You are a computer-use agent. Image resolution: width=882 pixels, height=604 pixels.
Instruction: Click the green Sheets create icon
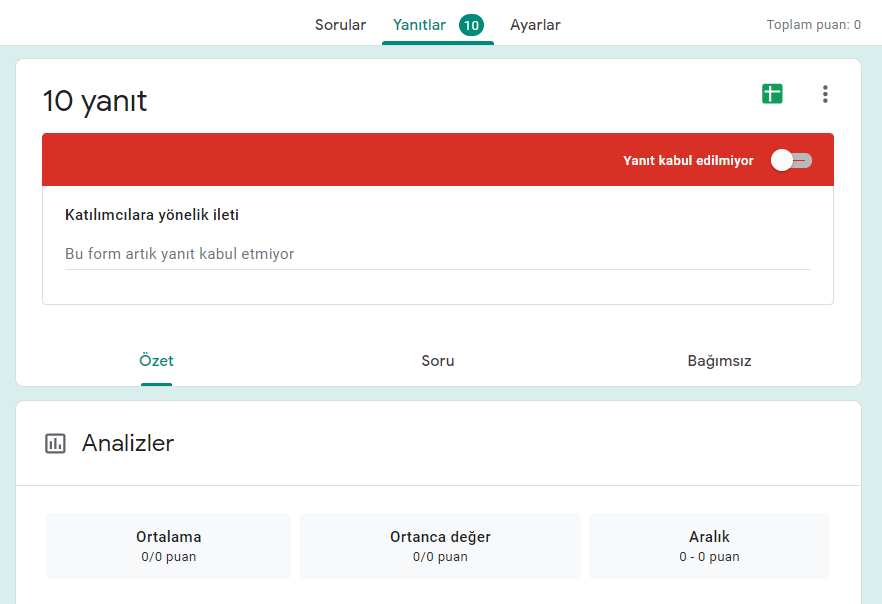click(771, 93)
